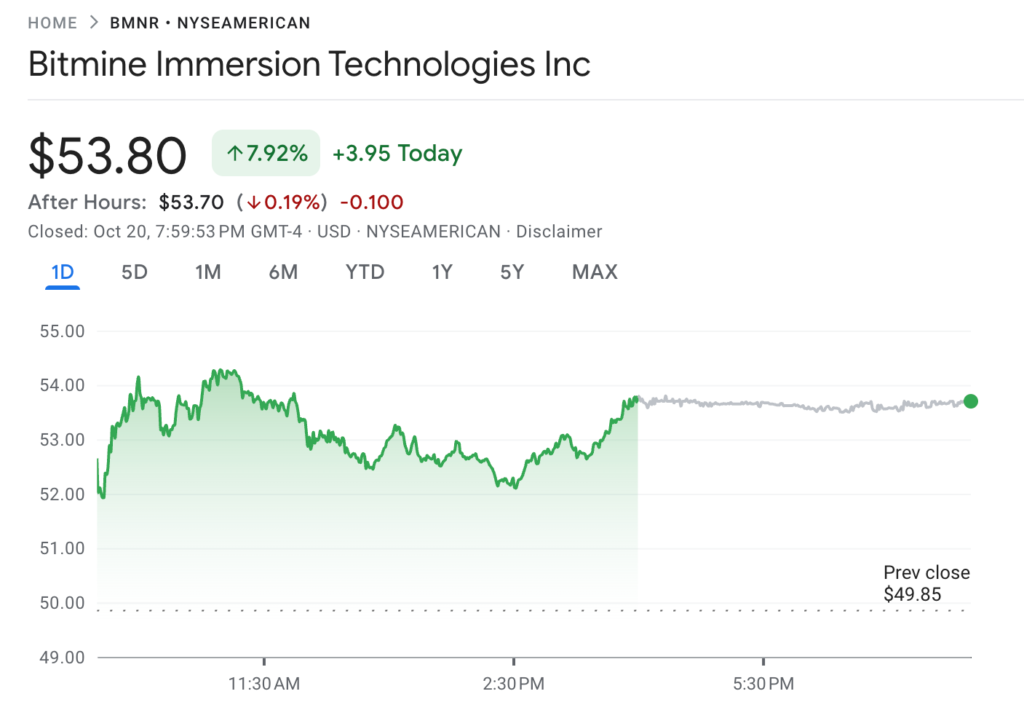Click the BMNR ticker breadcrumb

[x=135, y=22]
